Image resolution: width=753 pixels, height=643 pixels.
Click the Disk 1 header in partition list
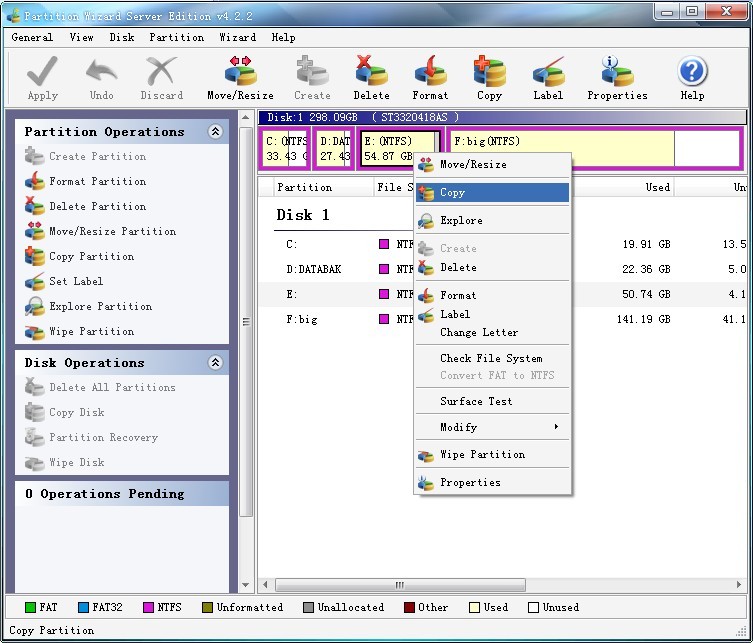pos(303,215)
